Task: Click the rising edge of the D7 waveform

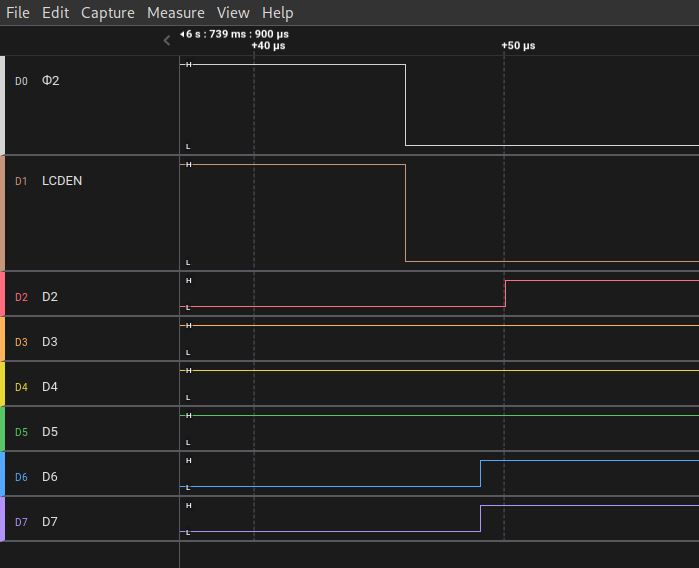Action: (481, 518)
